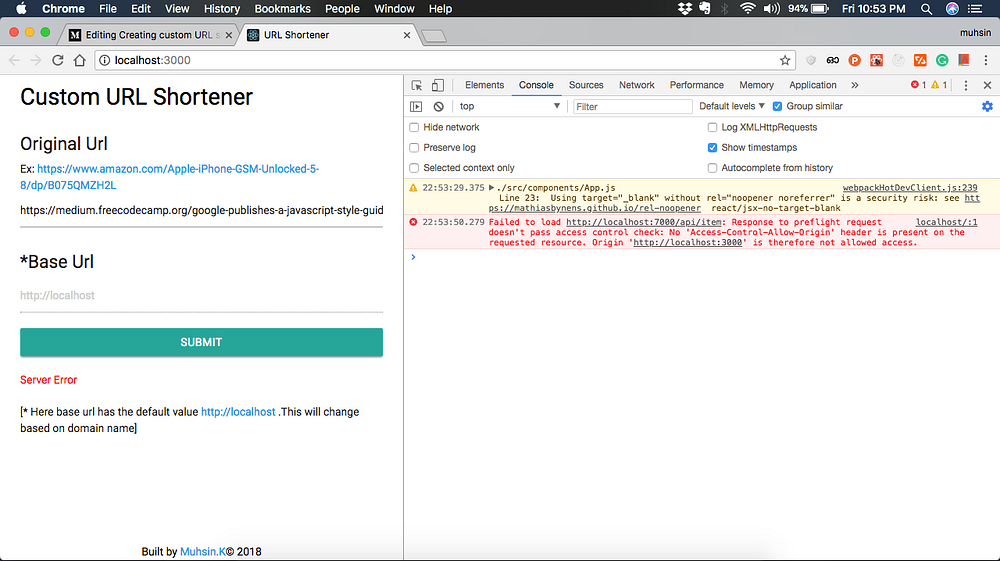Click the home button icon
1000x561 pixels.
[80, 60]
